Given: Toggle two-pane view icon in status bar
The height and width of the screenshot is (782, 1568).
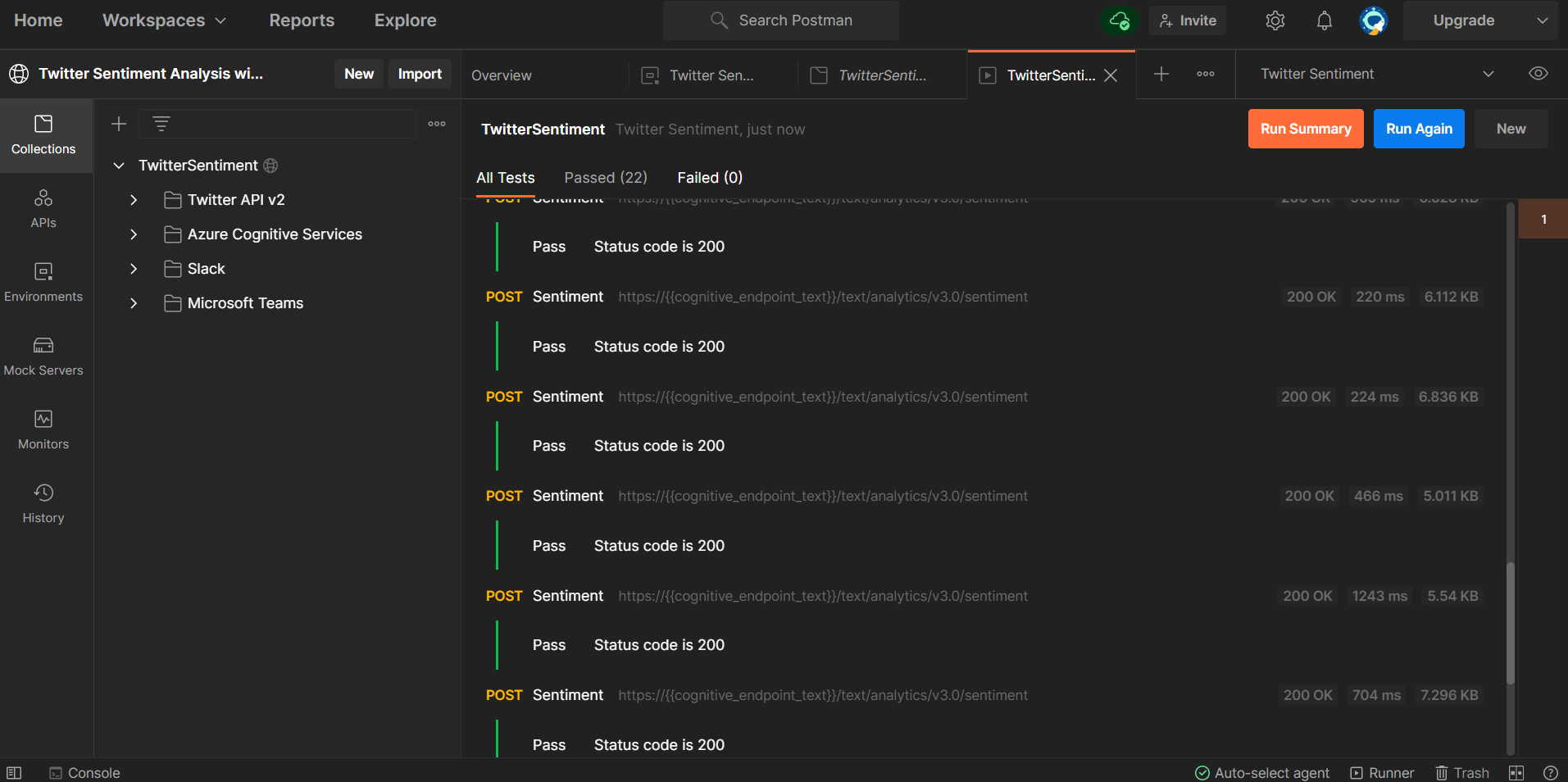Looking at the screenshot, I should 1516,773.
